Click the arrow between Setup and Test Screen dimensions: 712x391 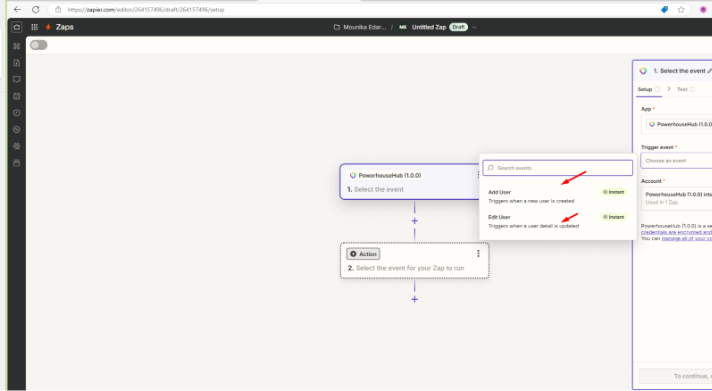(x=669, y=89)
